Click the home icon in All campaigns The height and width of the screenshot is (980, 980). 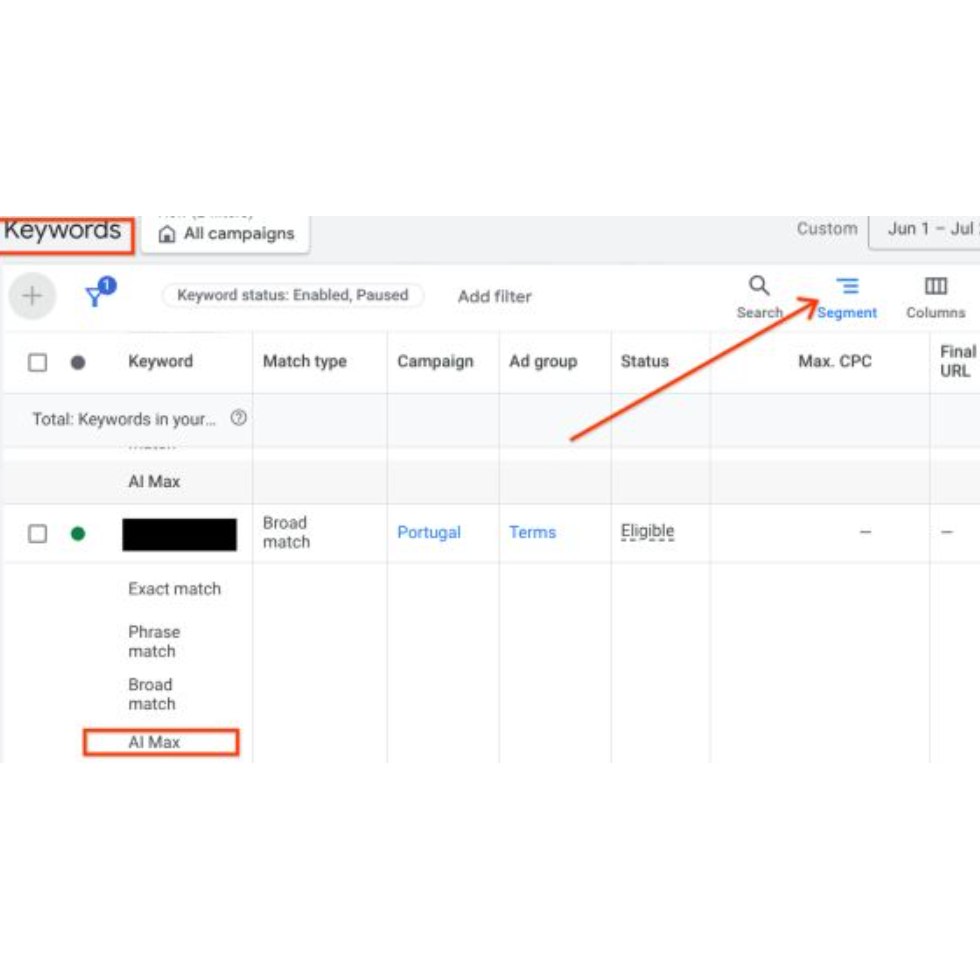tap(167, 234)
